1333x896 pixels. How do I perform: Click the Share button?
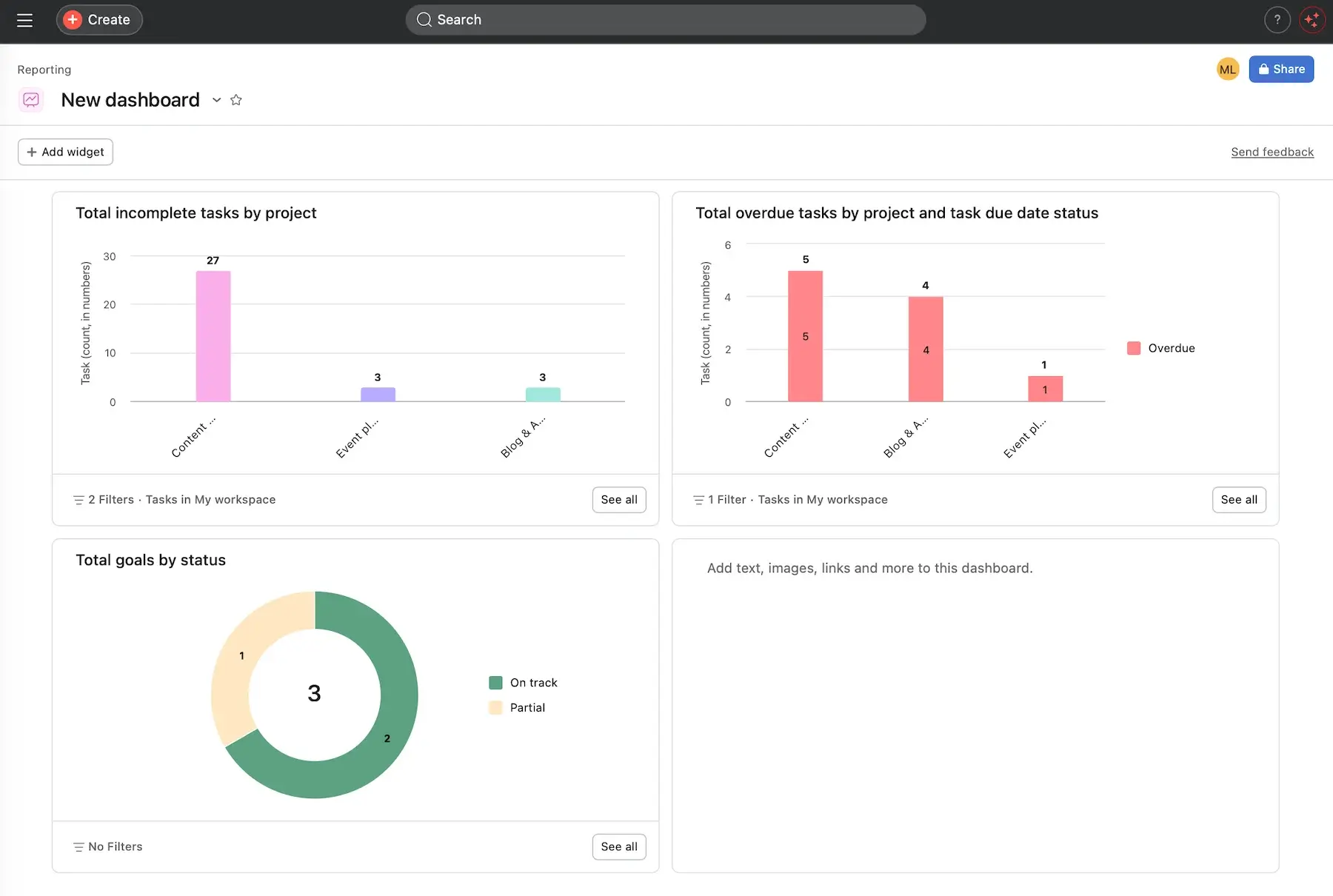(x=1281, y=69)
